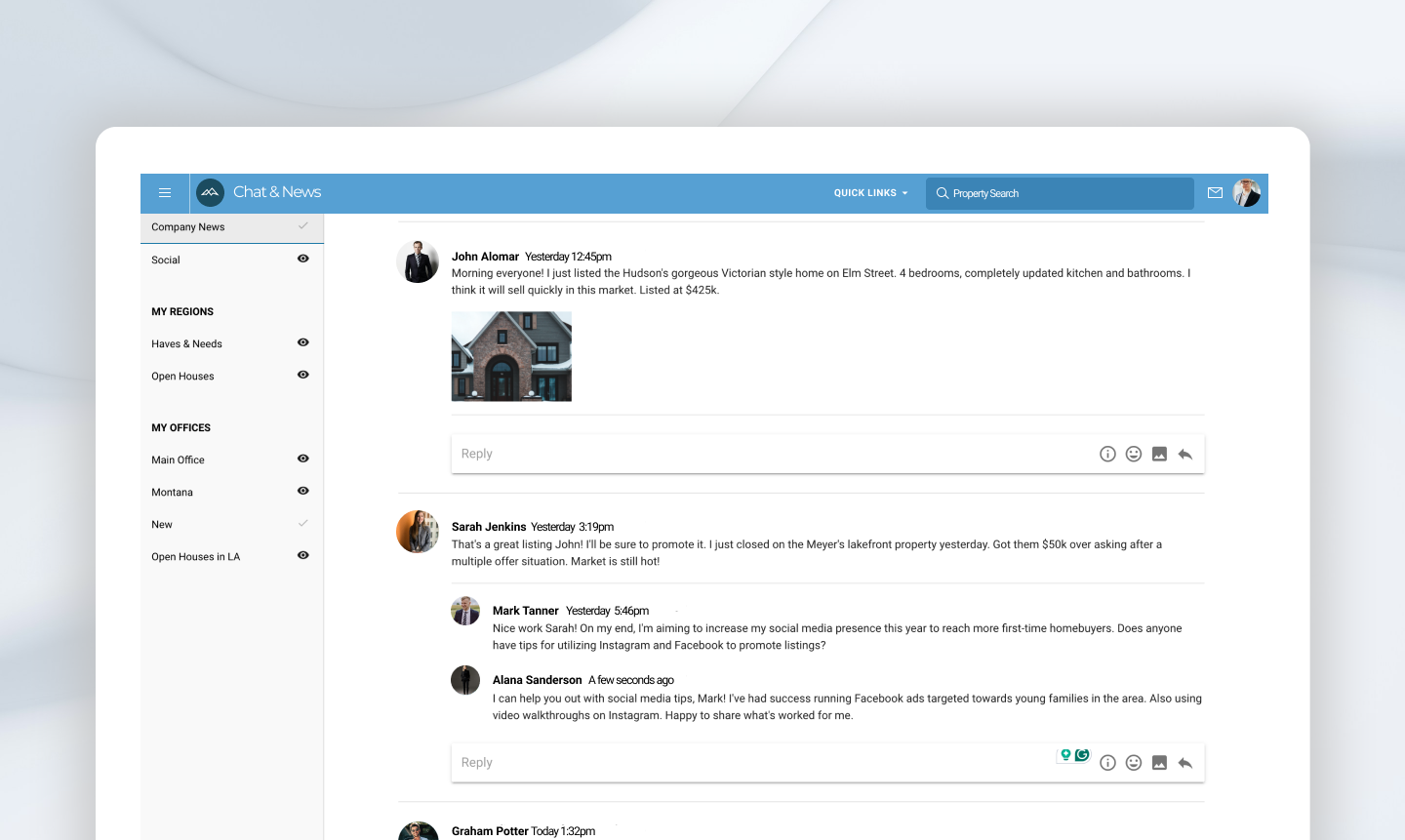
Task: View Alana Sanderson's avatar
Action: (x=465, y=680)
